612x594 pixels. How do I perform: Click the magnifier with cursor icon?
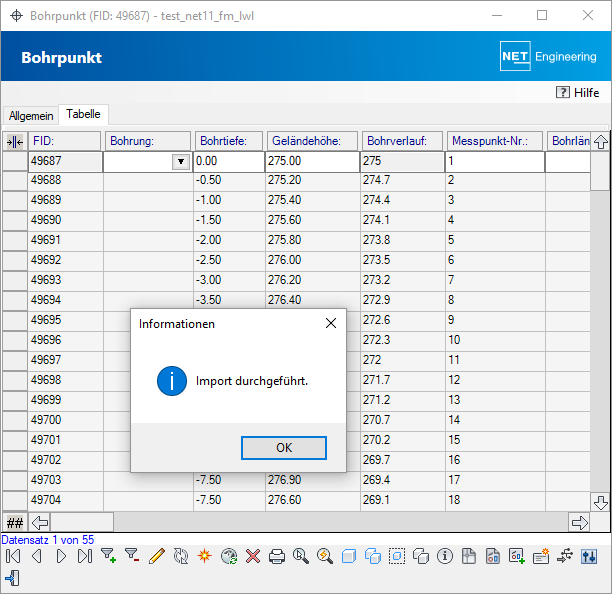click(301, 556)
